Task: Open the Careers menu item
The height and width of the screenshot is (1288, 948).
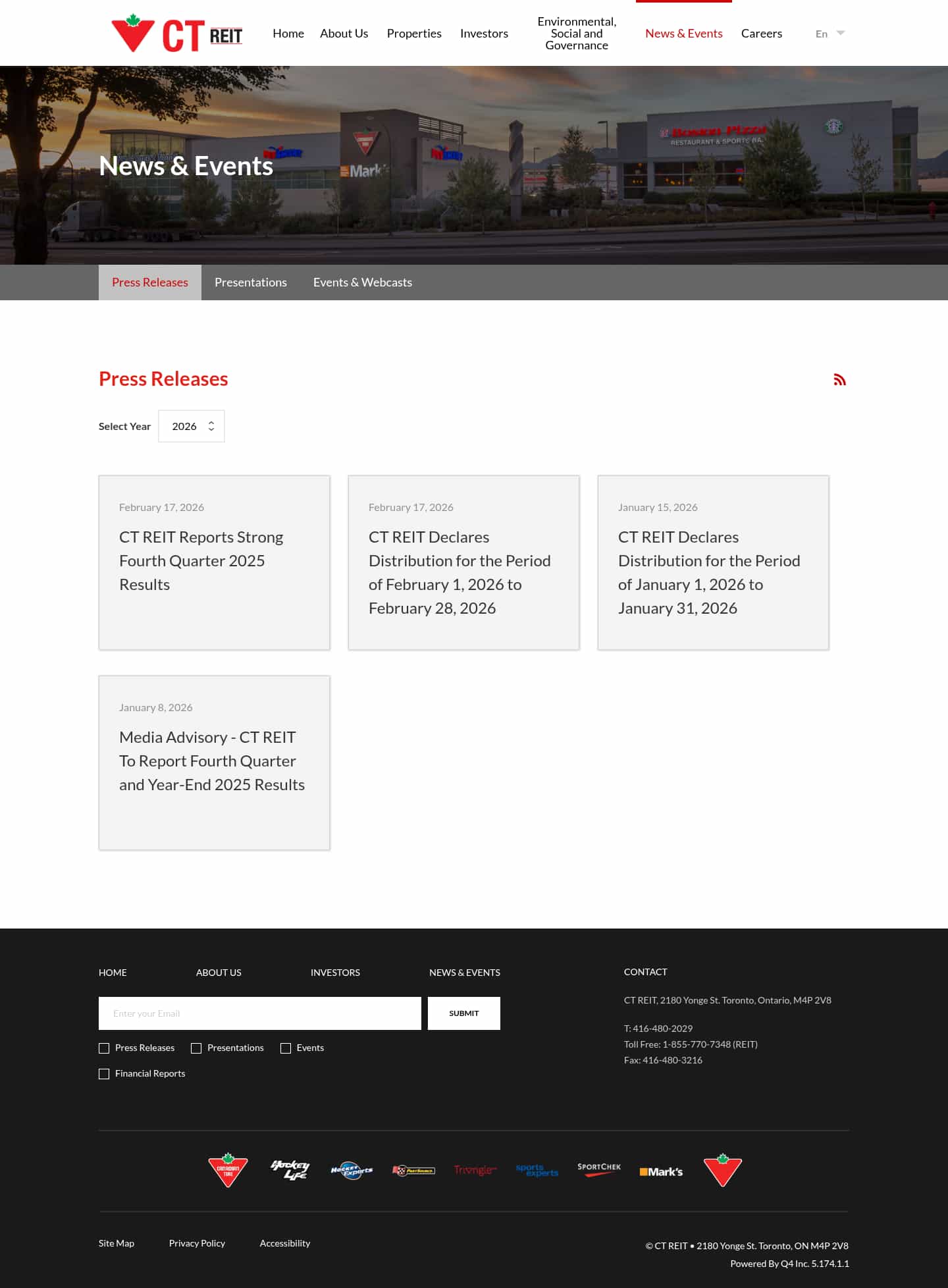Action: (x=762, y=34)
